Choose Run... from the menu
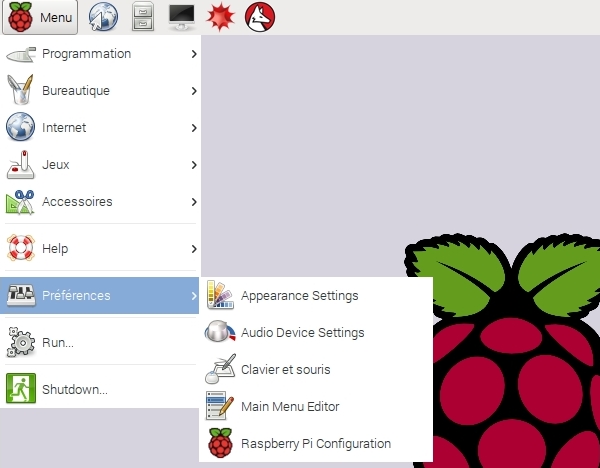 (x=99, y=342)
